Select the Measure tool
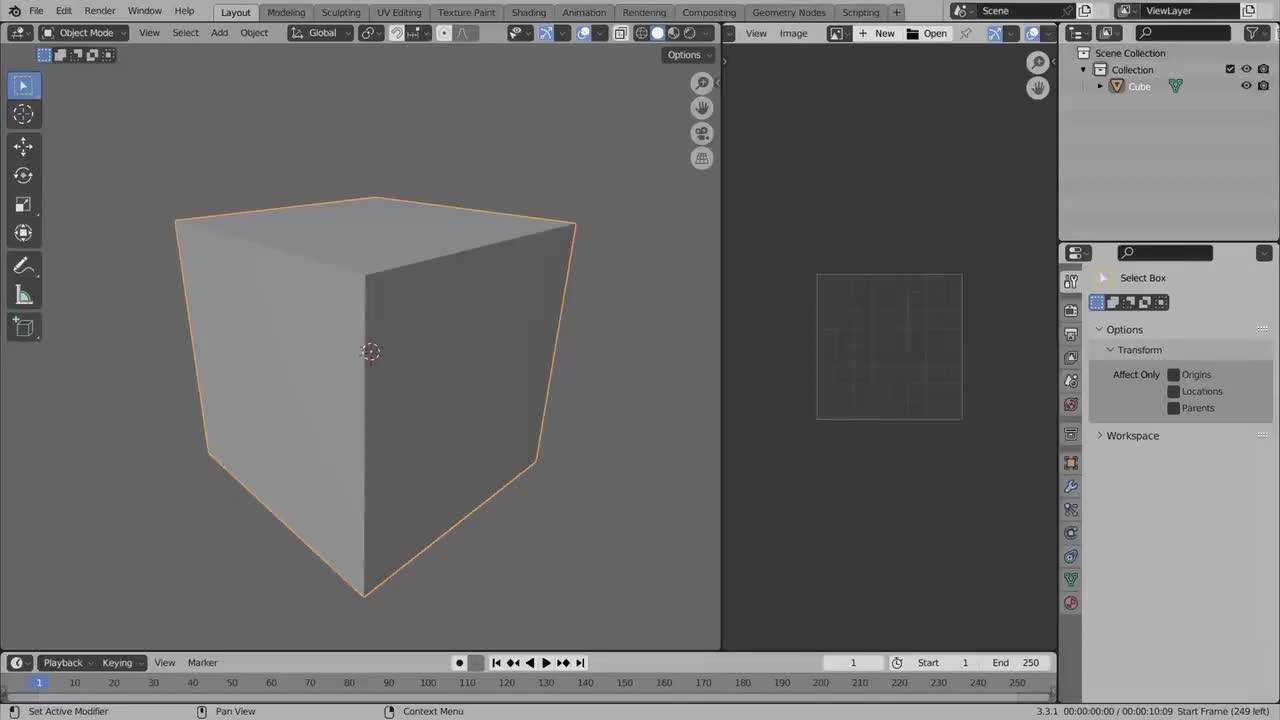 coord(23,295)
